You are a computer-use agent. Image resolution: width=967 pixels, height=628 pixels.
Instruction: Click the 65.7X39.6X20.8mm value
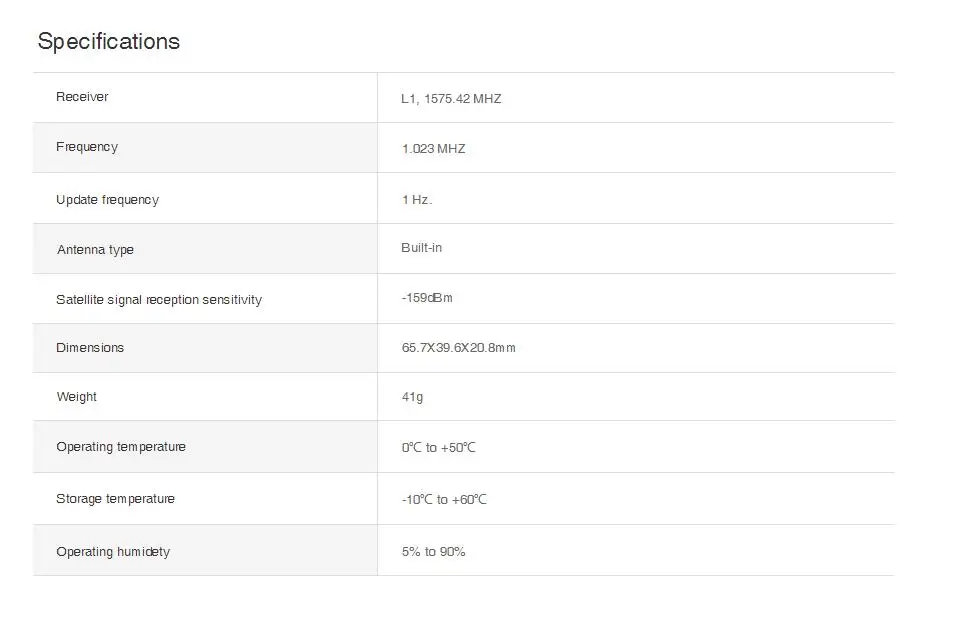458,348
